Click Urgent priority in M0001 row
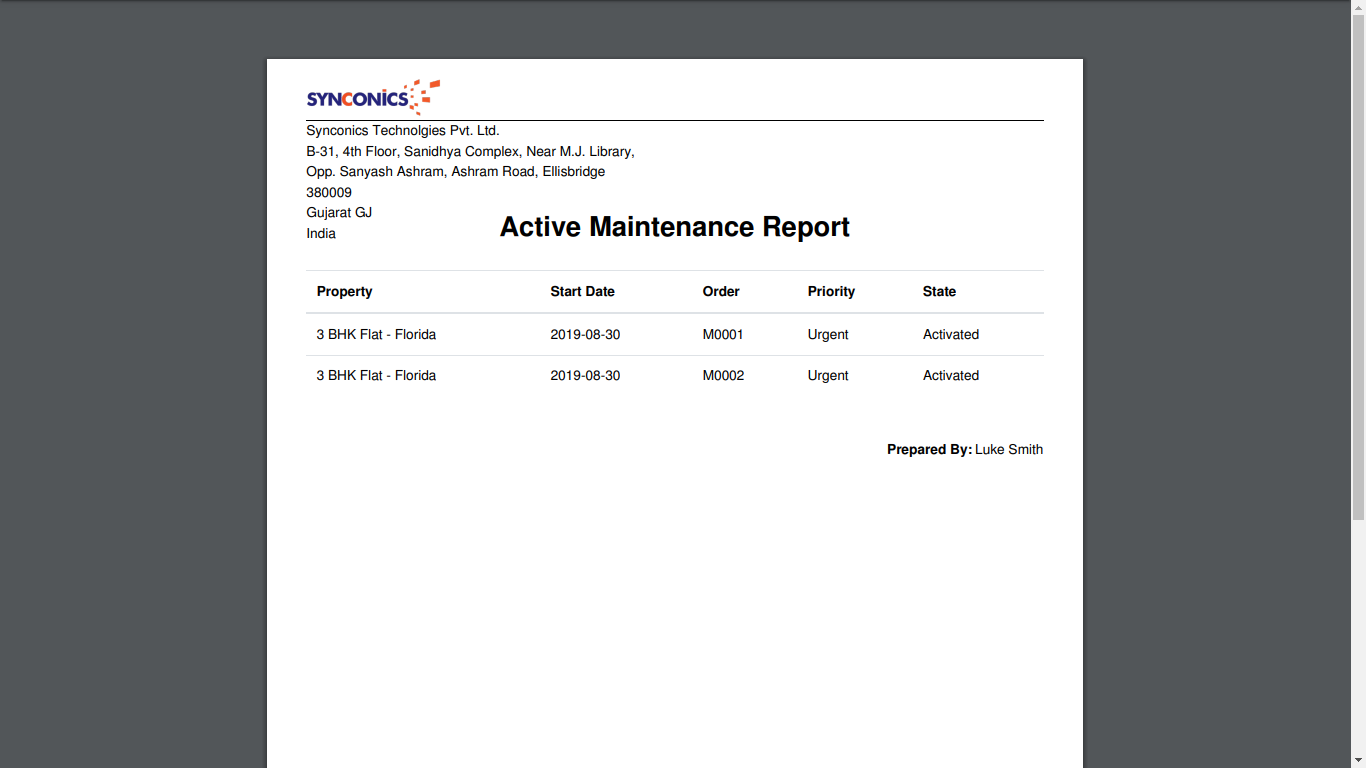The image size is (1366, 768). (828, 335)
